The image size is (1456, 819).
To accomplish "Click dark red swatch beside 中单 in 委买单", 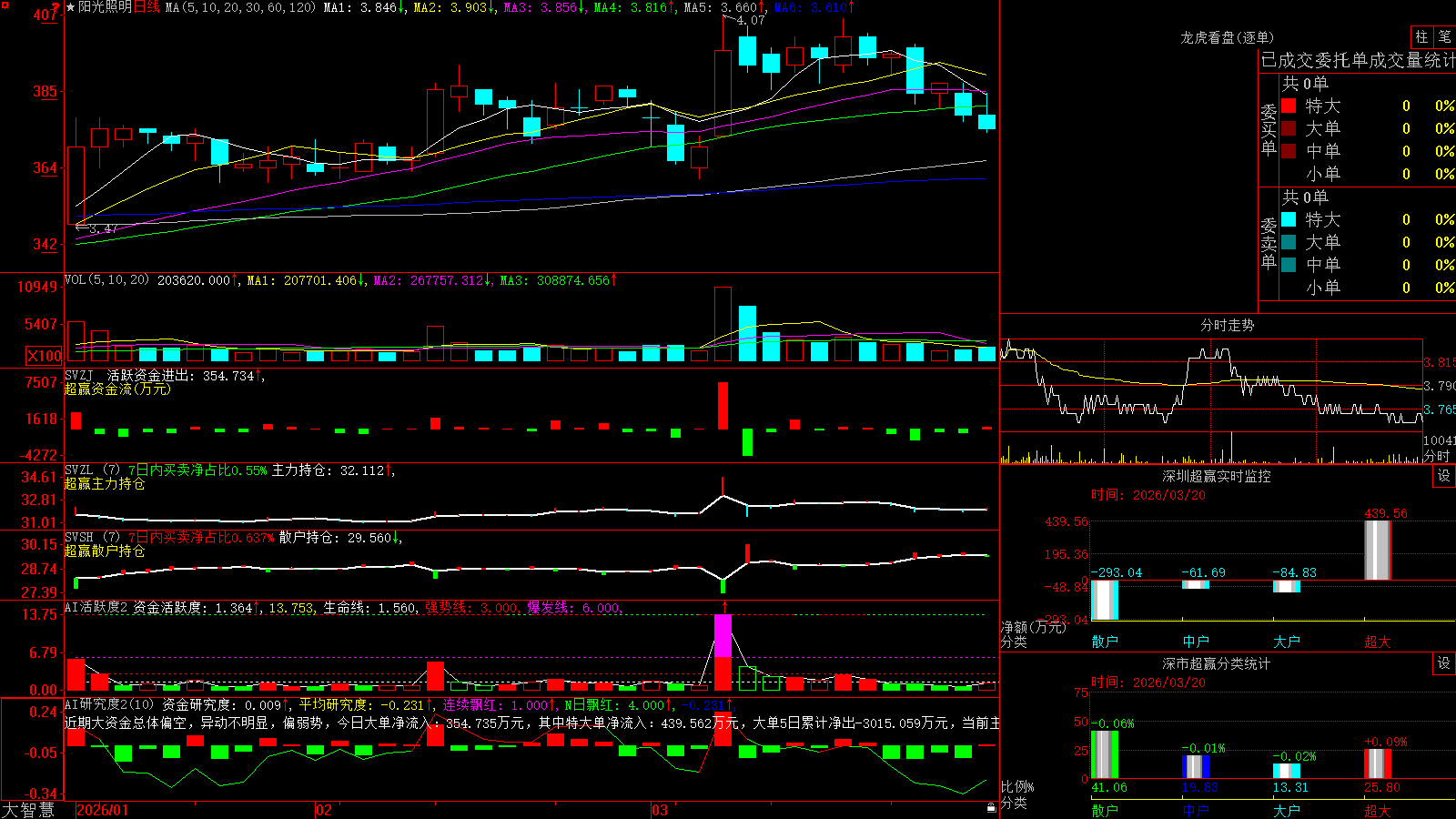I will (x=1289, y=150).
